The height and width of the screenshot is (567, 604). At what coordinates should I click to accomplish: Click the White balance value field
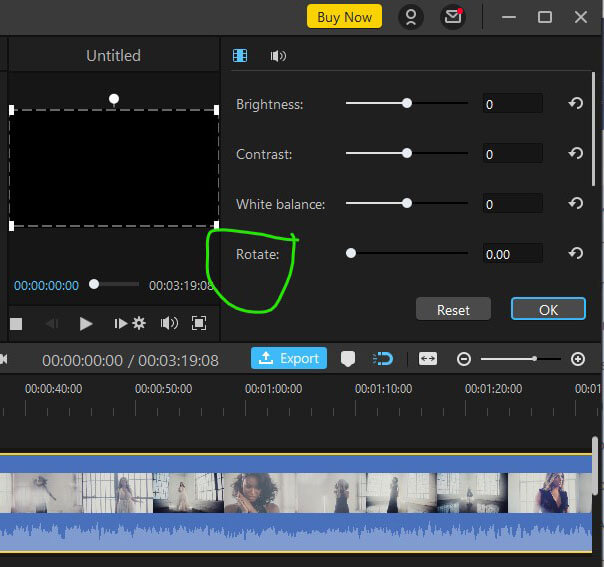(x=513, y=204)
